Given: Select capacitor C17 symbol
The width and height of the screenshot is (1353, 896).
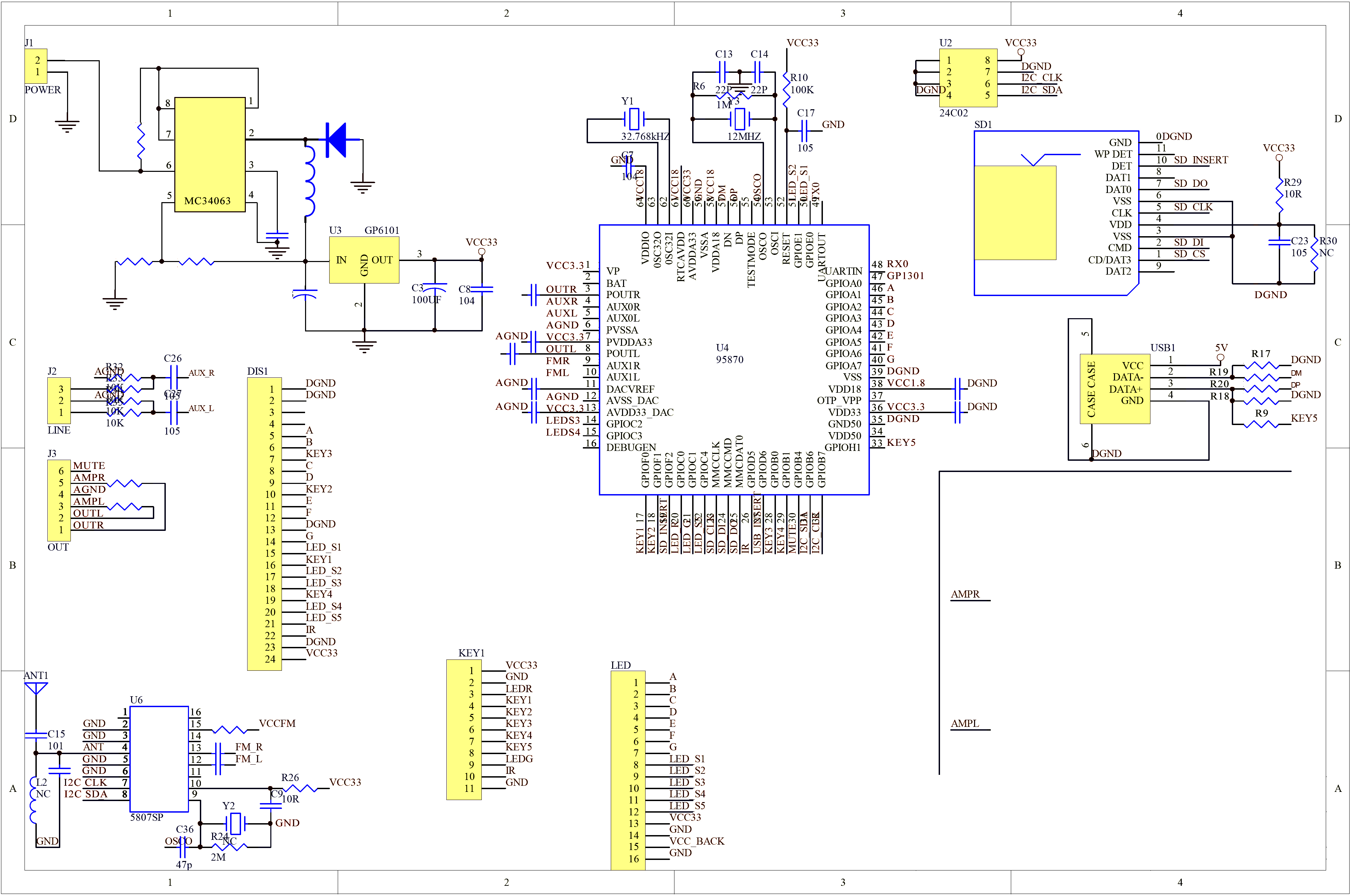Looking at the screenshot, I should click(804, 131).
